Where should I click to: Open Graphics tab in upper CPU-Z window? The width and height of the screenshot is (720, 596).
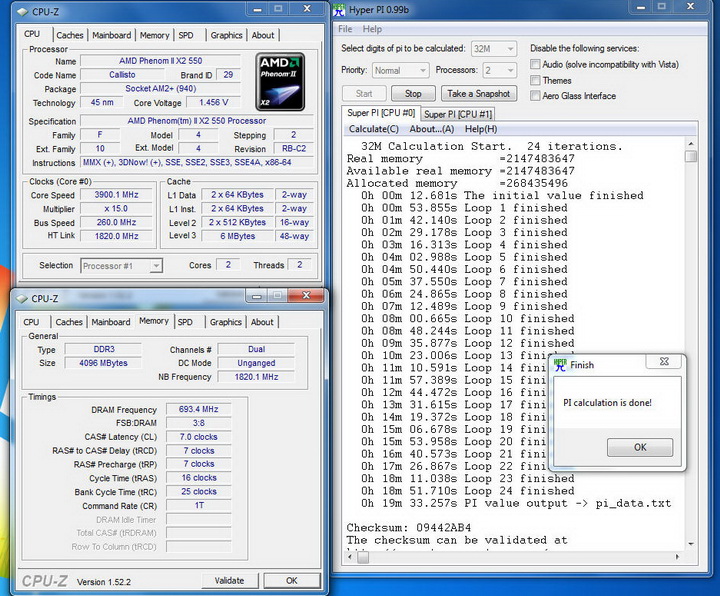tap(226, 35)
